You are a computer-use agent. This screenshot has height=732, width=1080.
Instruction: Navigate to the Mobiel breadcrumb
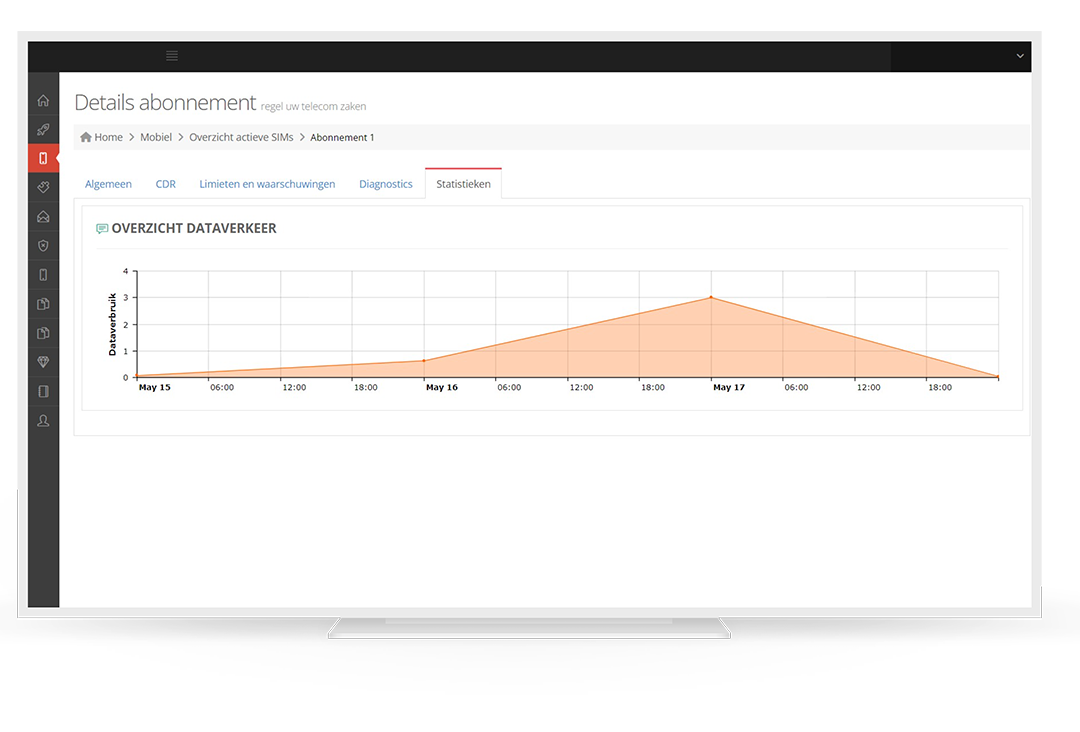(156, 137)
